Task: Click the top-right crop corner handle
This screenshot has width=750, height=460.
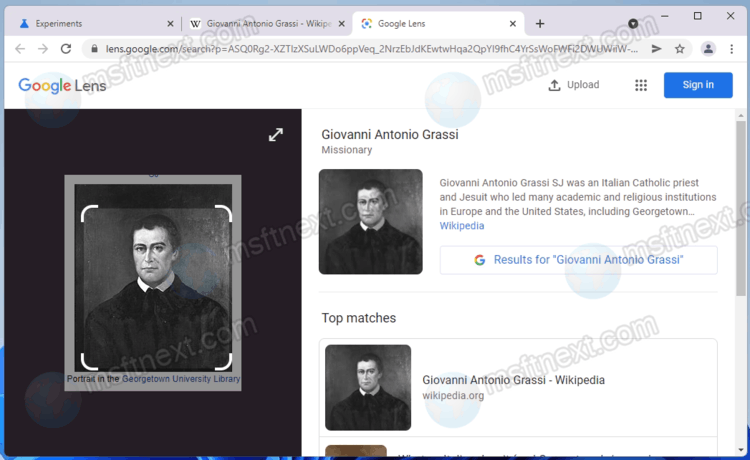Action: [224, 214]
